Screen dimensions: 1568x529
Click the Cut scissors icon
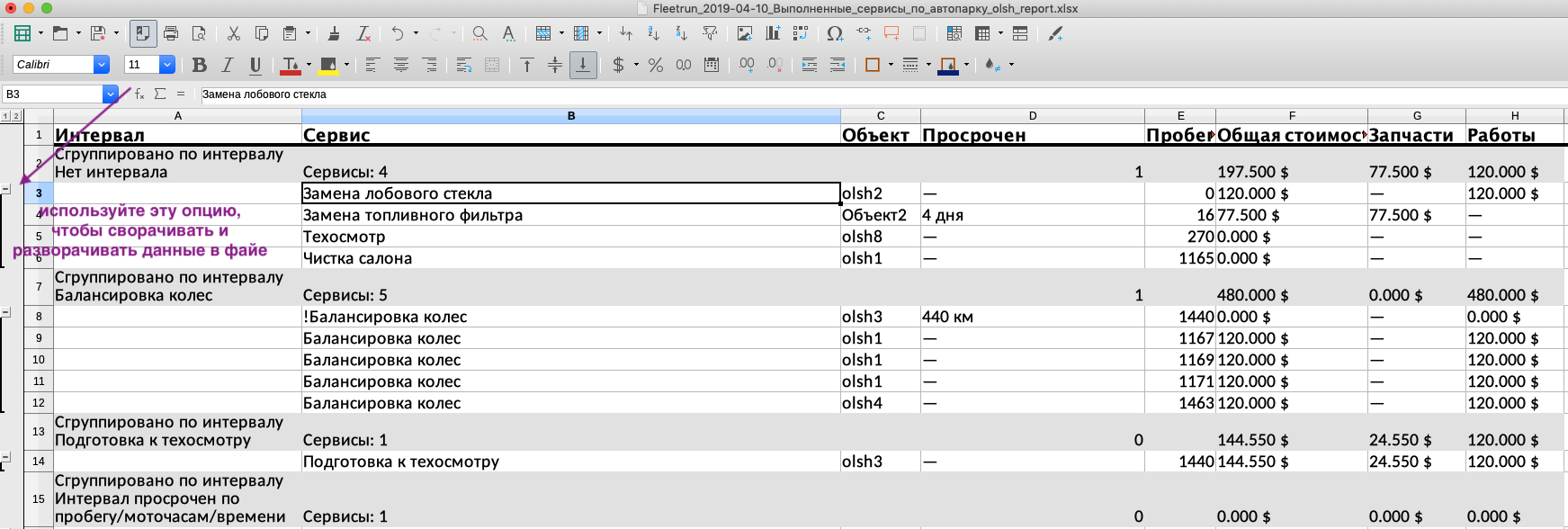(234, 33)
